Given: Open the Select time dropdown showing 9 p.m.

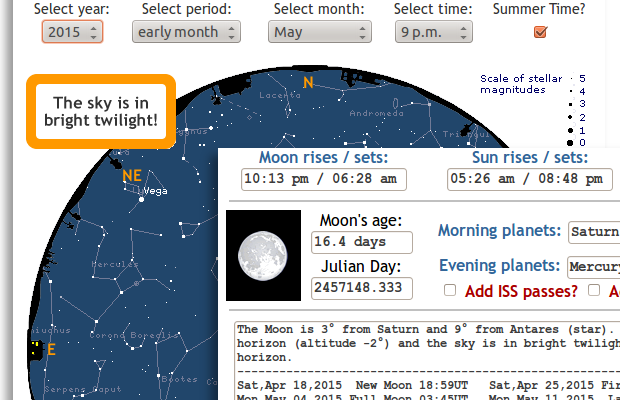Looking at the screenshot, I should (434, 32).
